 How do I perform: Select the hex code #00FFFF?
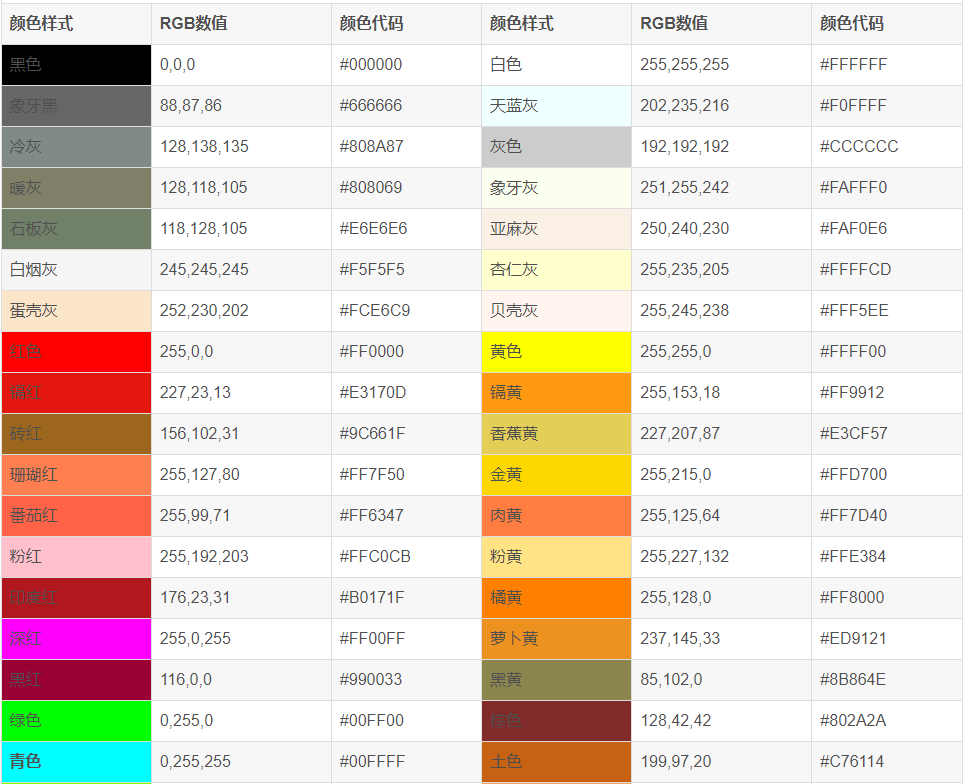[x=372, y=762]
